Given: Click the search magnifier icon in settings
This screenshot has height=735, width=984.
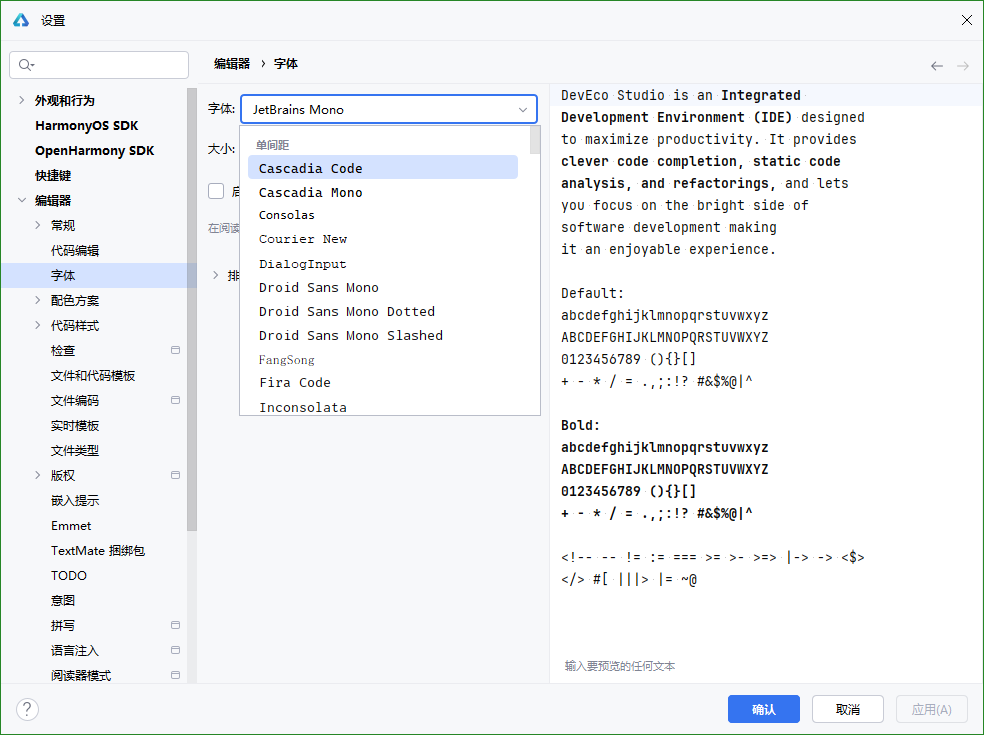Looking at the screenshot, I should (x=25, y=65).
